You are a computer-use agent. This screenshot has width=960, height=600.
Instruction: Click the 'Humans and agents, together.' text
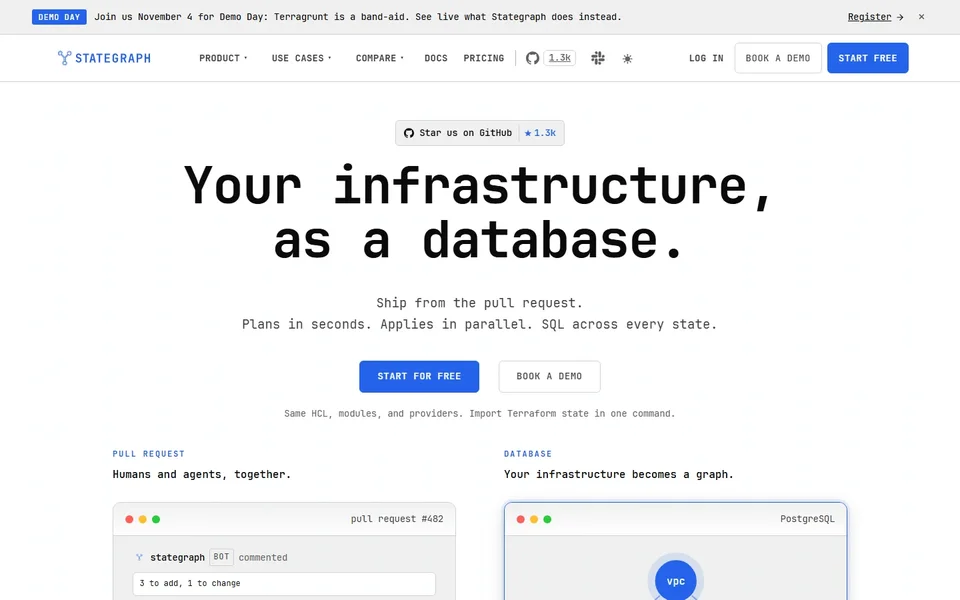pos(201,474)
